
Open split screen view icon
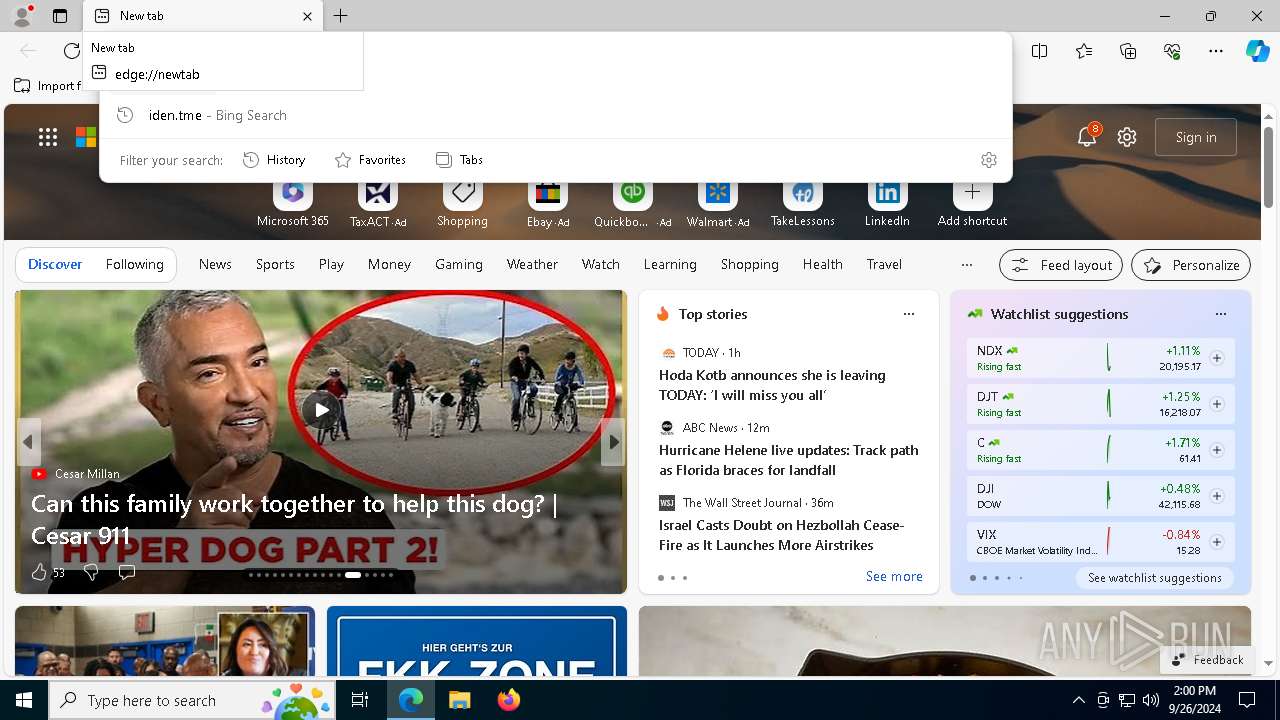pyautogui.click(x=1040, y=51)
